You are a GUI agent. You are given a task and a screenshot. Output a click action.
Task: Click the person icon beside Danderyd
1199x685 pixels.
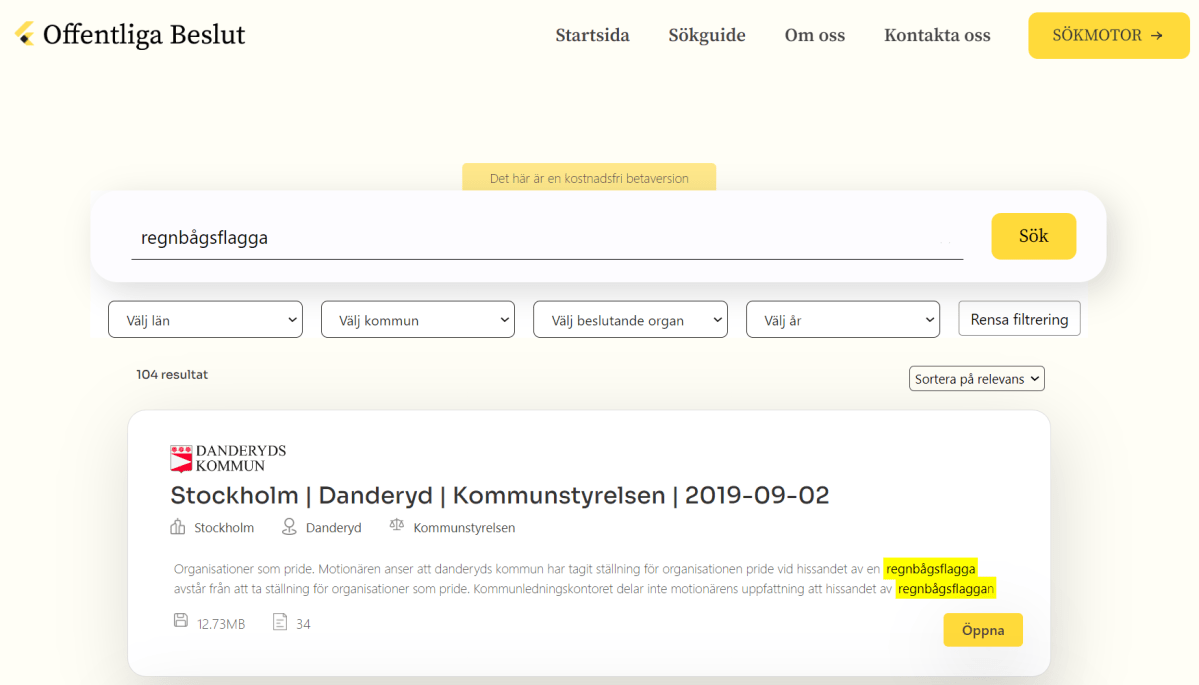(x=288, y=526)
